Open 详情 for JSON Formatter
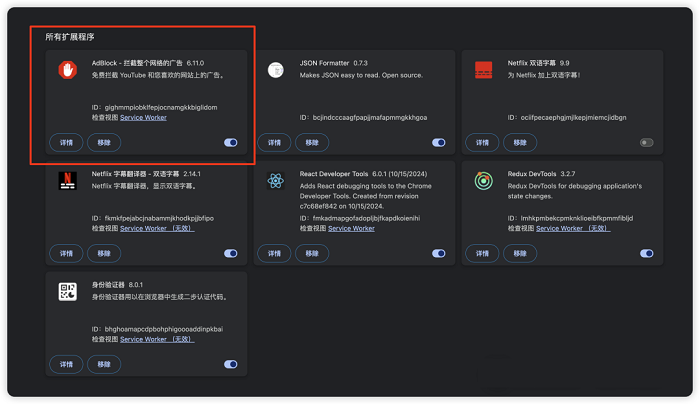Viewport: 700px width, 404px height. pos(274,142)
